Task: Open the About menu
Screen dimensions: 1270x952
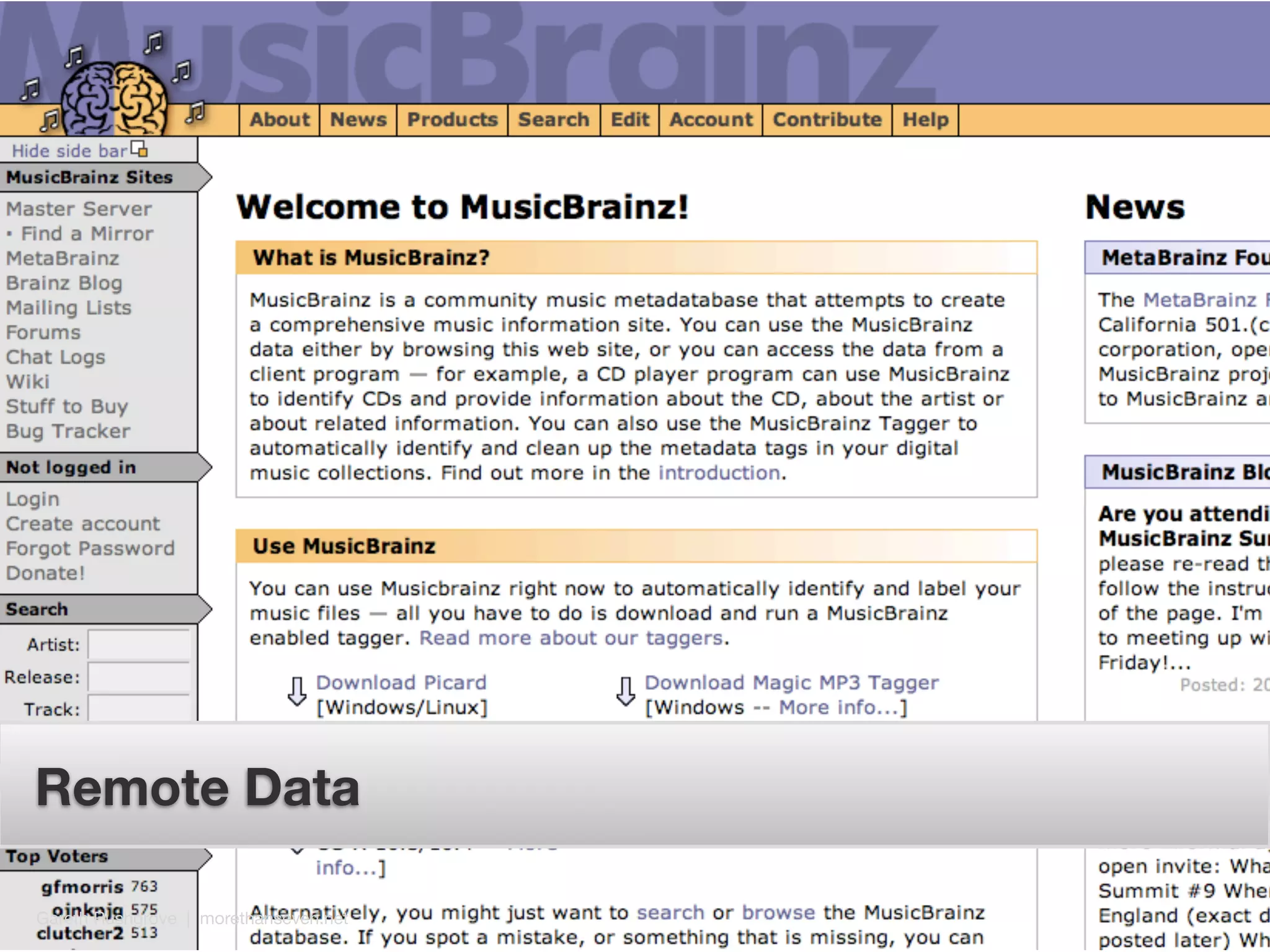Action: tap(280, 120)
